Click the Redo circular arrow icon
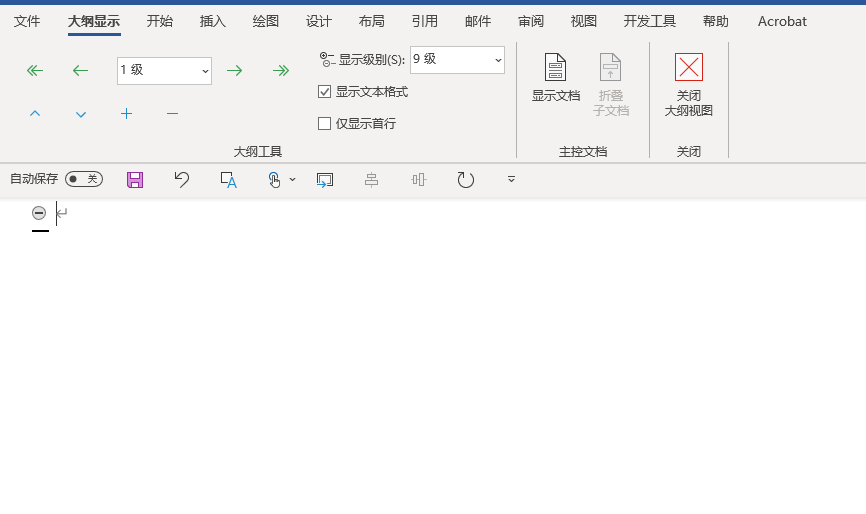This screenshot has height=514, width=866. point(466,179)
